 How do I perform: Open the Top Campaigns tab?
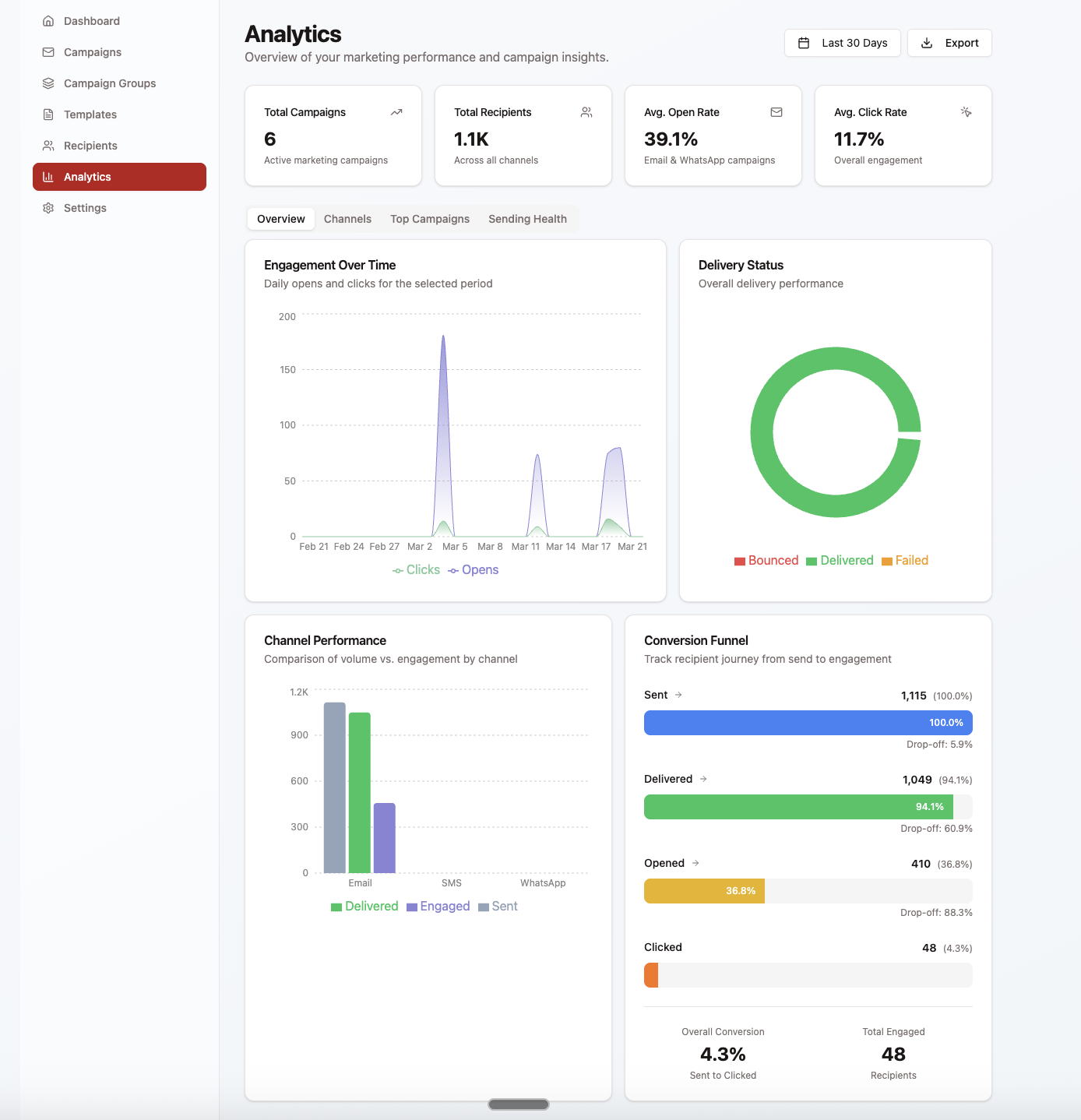pos(430,219)
